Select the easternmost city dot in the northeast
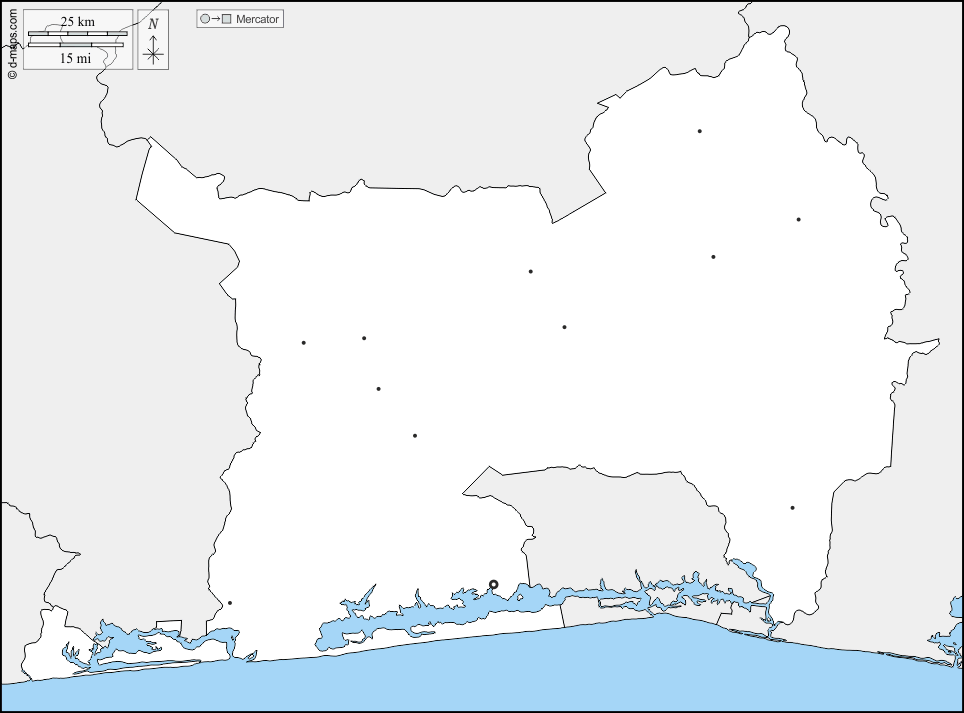The image size is (964, 713). click(x=798, y=219)
